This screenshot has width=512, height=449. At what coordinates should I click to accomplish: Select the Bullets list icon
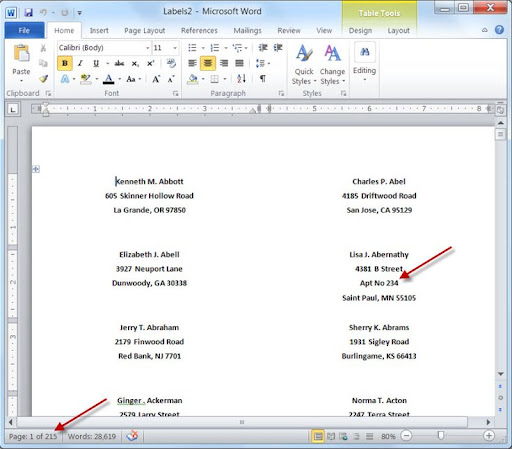(192, 48)
